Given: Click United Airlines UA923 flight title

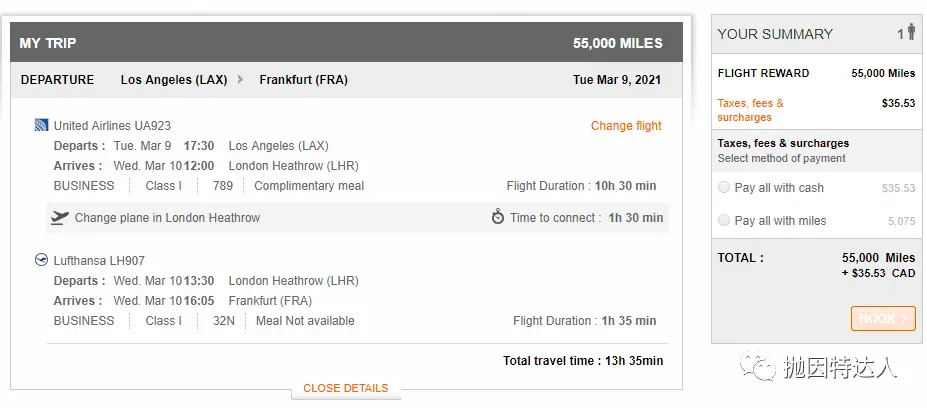Looking at the screenshot, I should pos(112,125).
